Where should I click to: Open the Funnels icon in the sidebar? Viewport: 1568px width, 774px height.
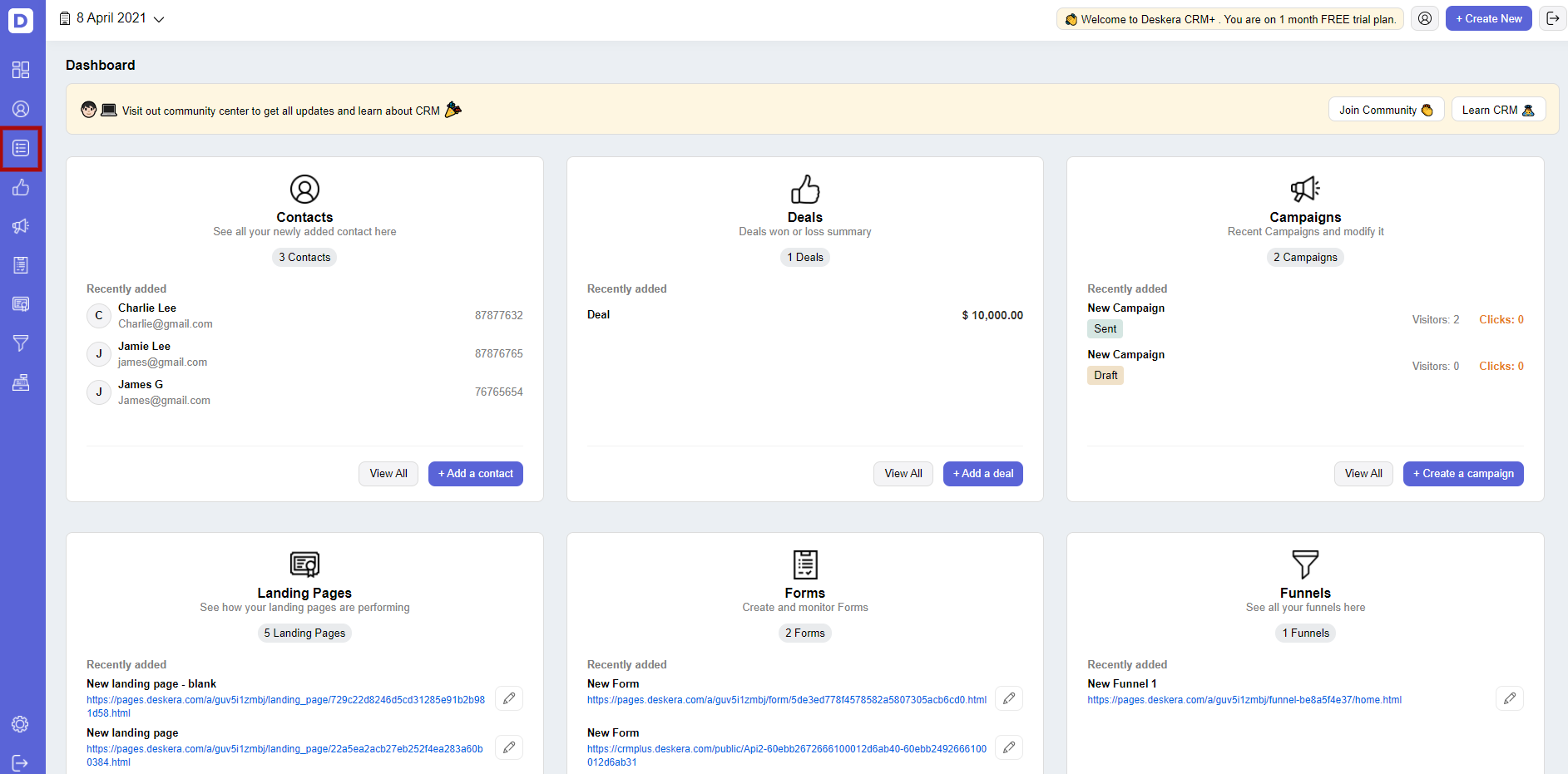(x=21, y=343)
